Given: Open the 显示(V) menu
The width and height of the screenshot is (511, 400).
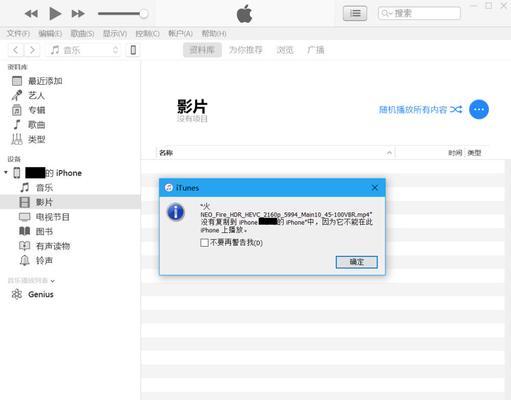Looking at the screenshot, I should [115, 34].
